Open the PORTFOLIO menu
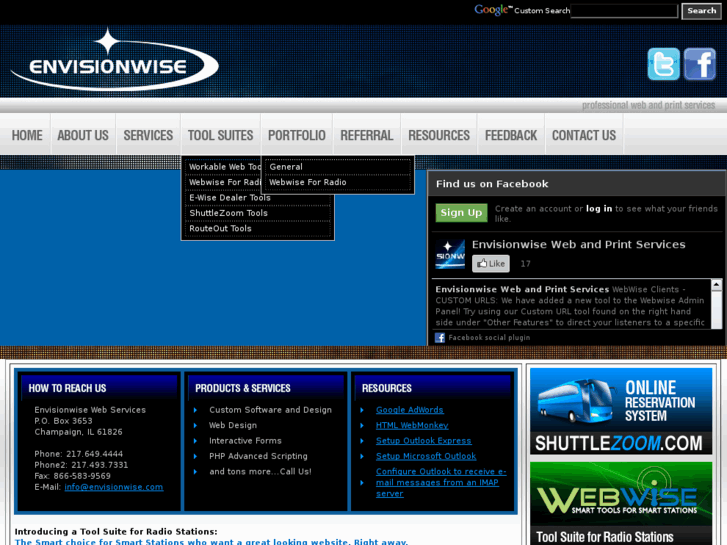This screenshot has height=545, width=727. [x=297, y=135]
